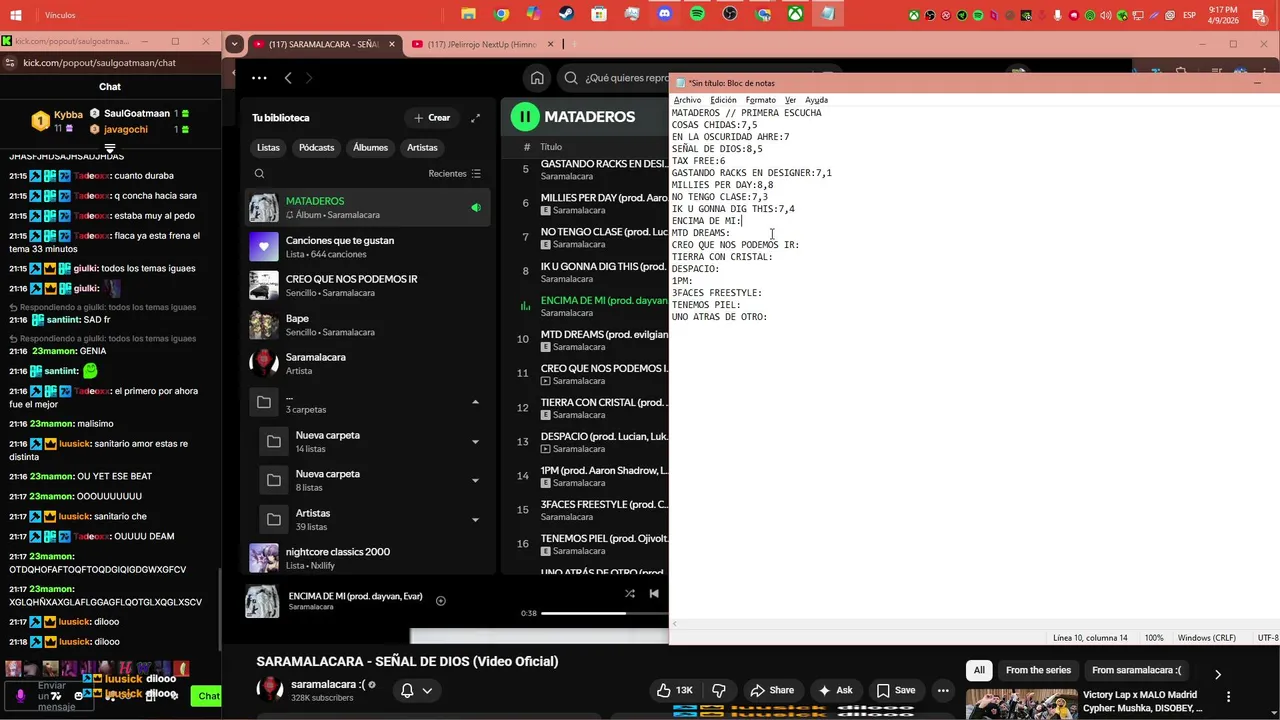Click previous track button in Spotify player
Viewport: 1280px width, 720px height.
pos(654,593)
